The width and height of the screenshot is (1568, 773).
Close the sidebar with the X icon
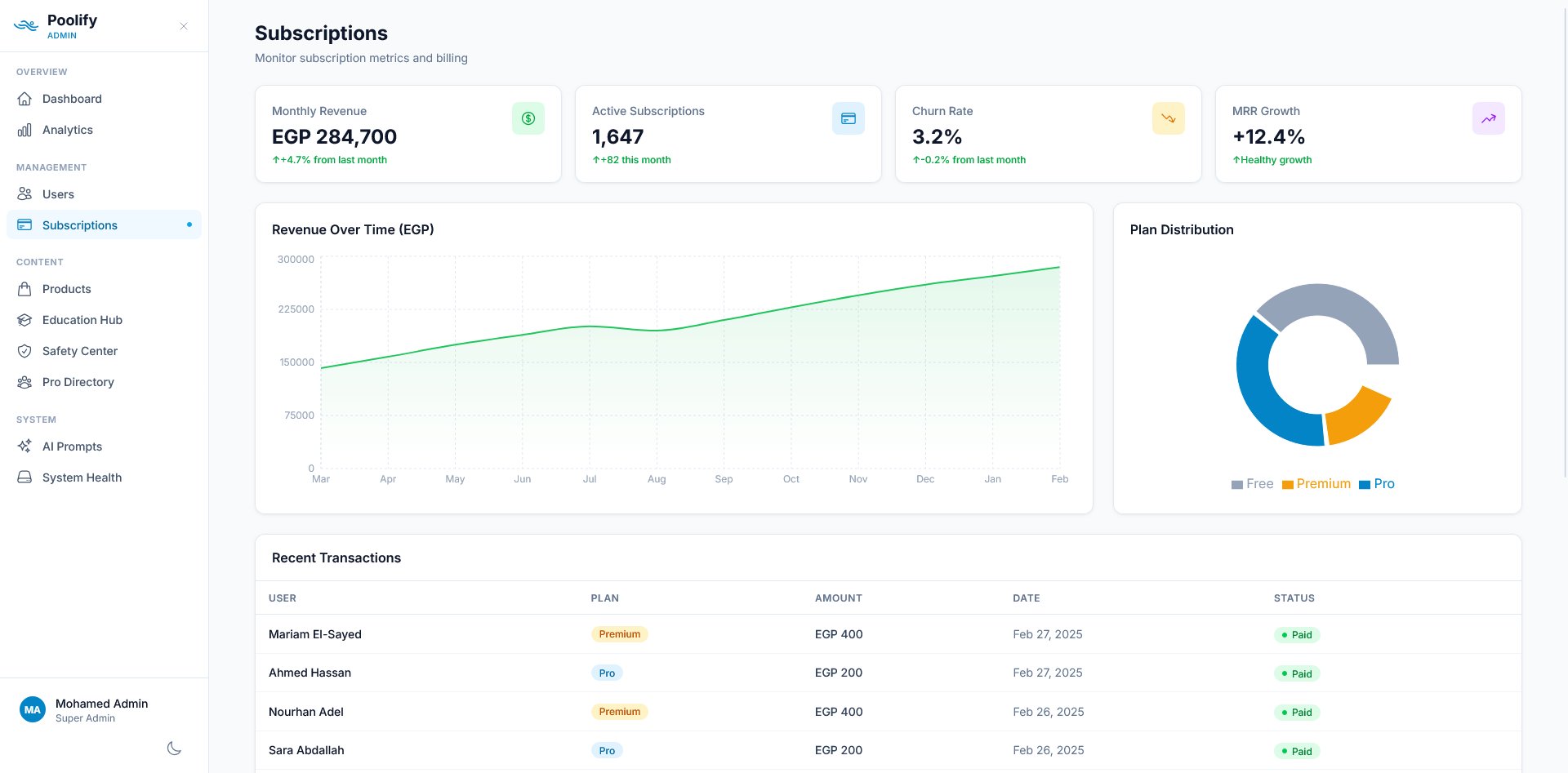[x=184, y=26]
